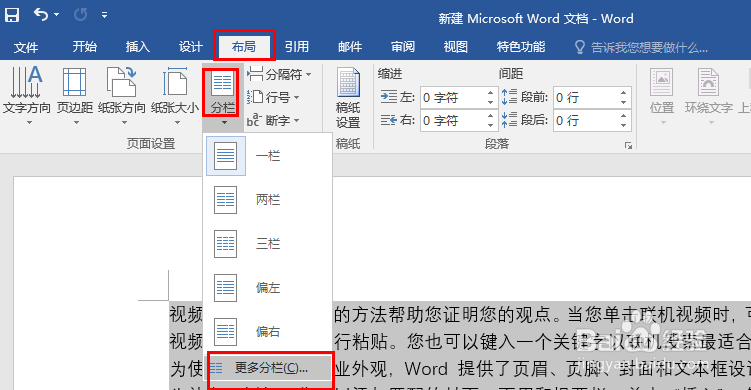Switch to the 设计 tab
751x390 pixels.
tap(191, 46)
